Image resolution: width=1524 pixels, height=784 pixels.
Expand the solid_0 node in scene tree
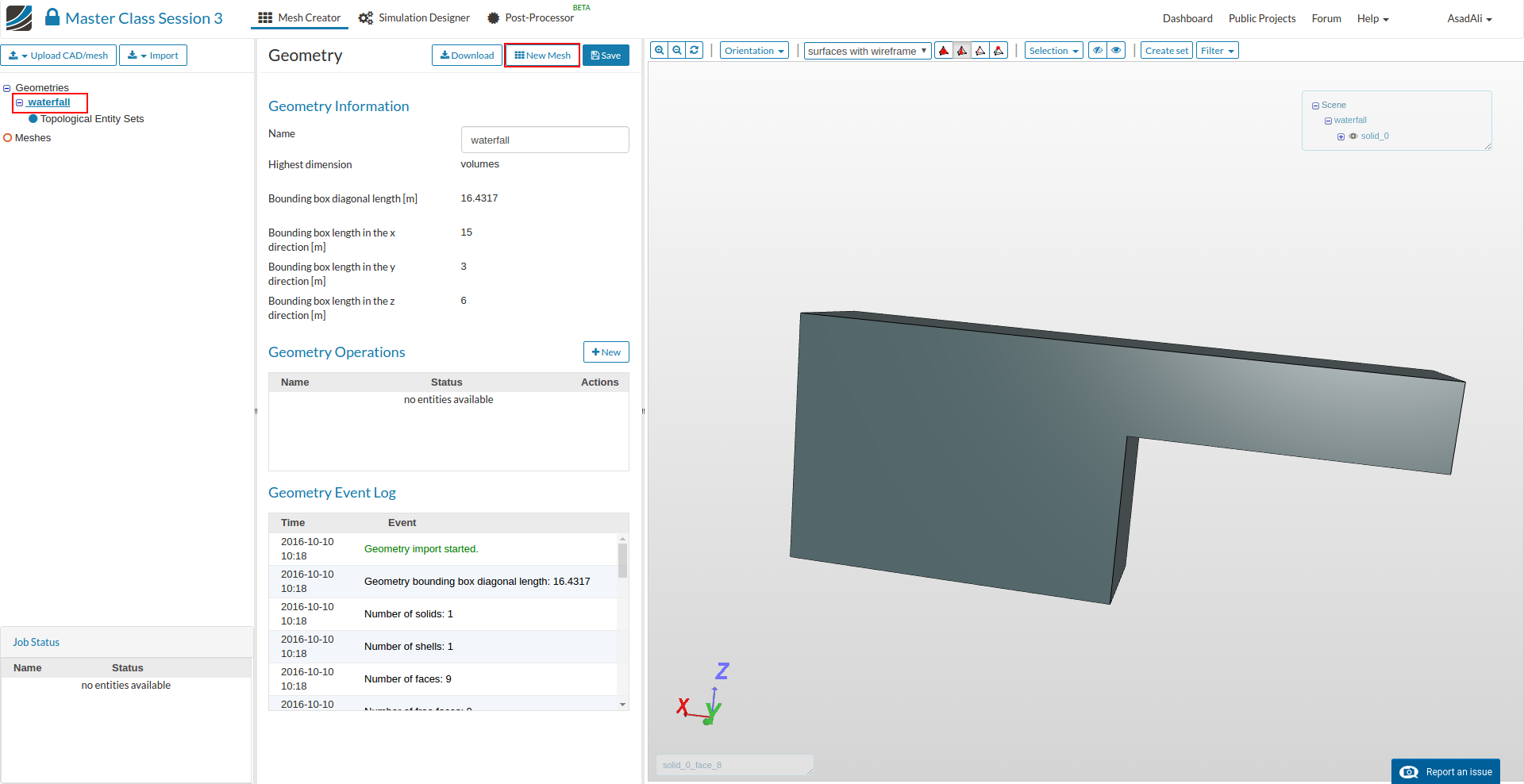coord(1341,136)
